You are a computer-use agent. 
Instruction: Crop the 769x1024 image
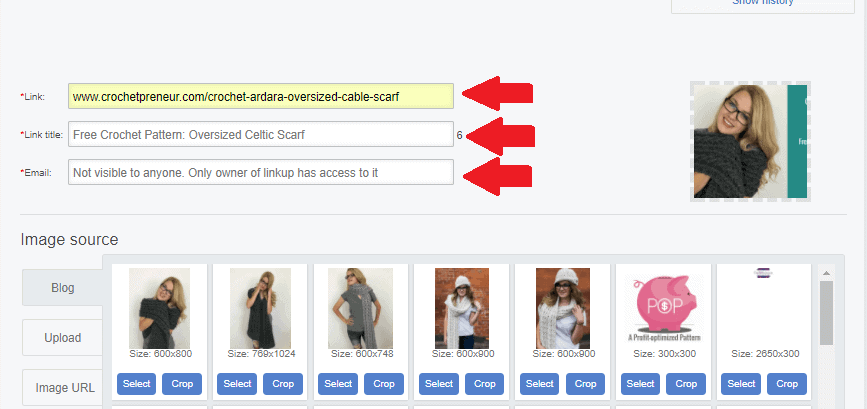coord(283,384)
